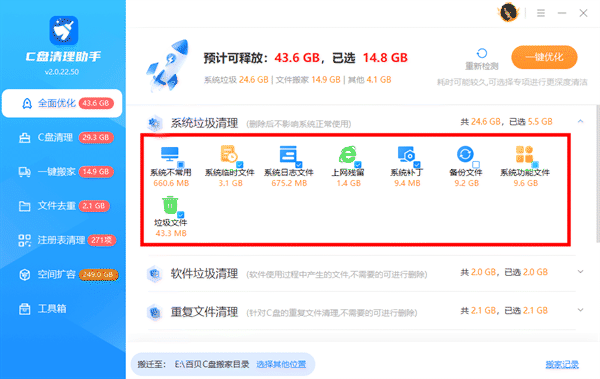The width and height of the screenshot is (600, 379).
Task: Click the 备份文件 sync icon
Action: (x=465, y=154)
